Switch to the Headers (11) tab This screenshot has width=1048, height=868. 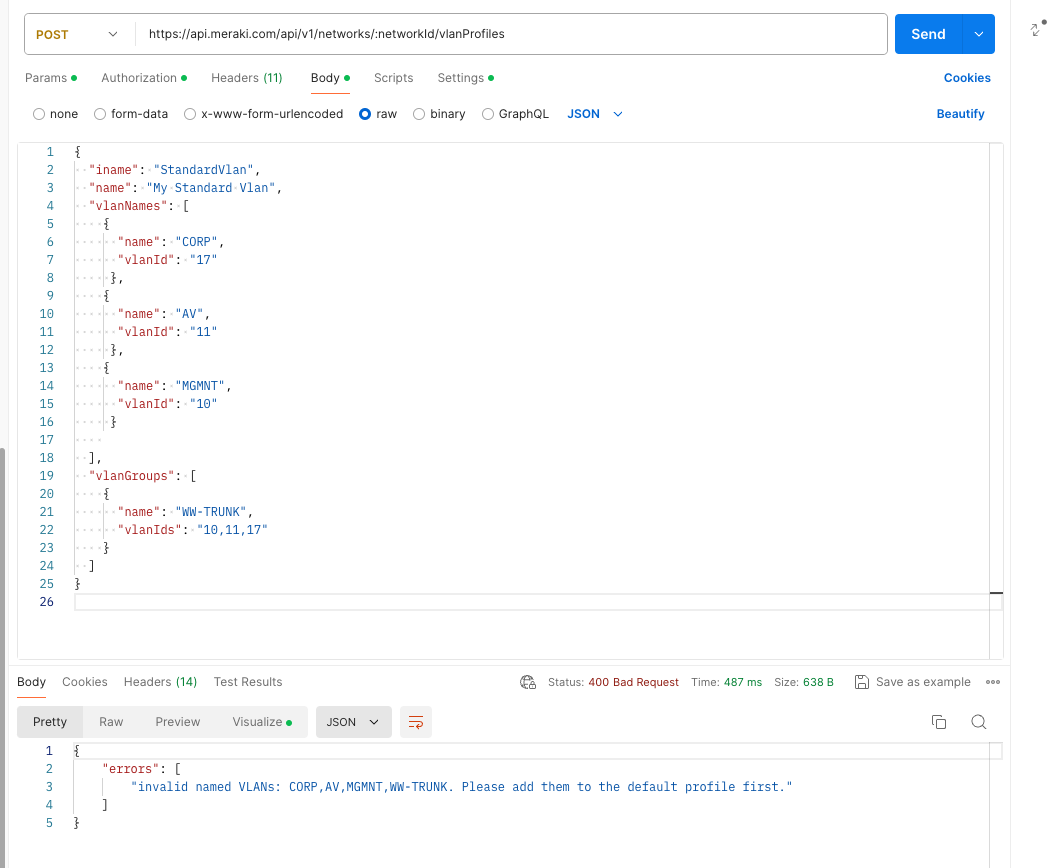point(247,77)
